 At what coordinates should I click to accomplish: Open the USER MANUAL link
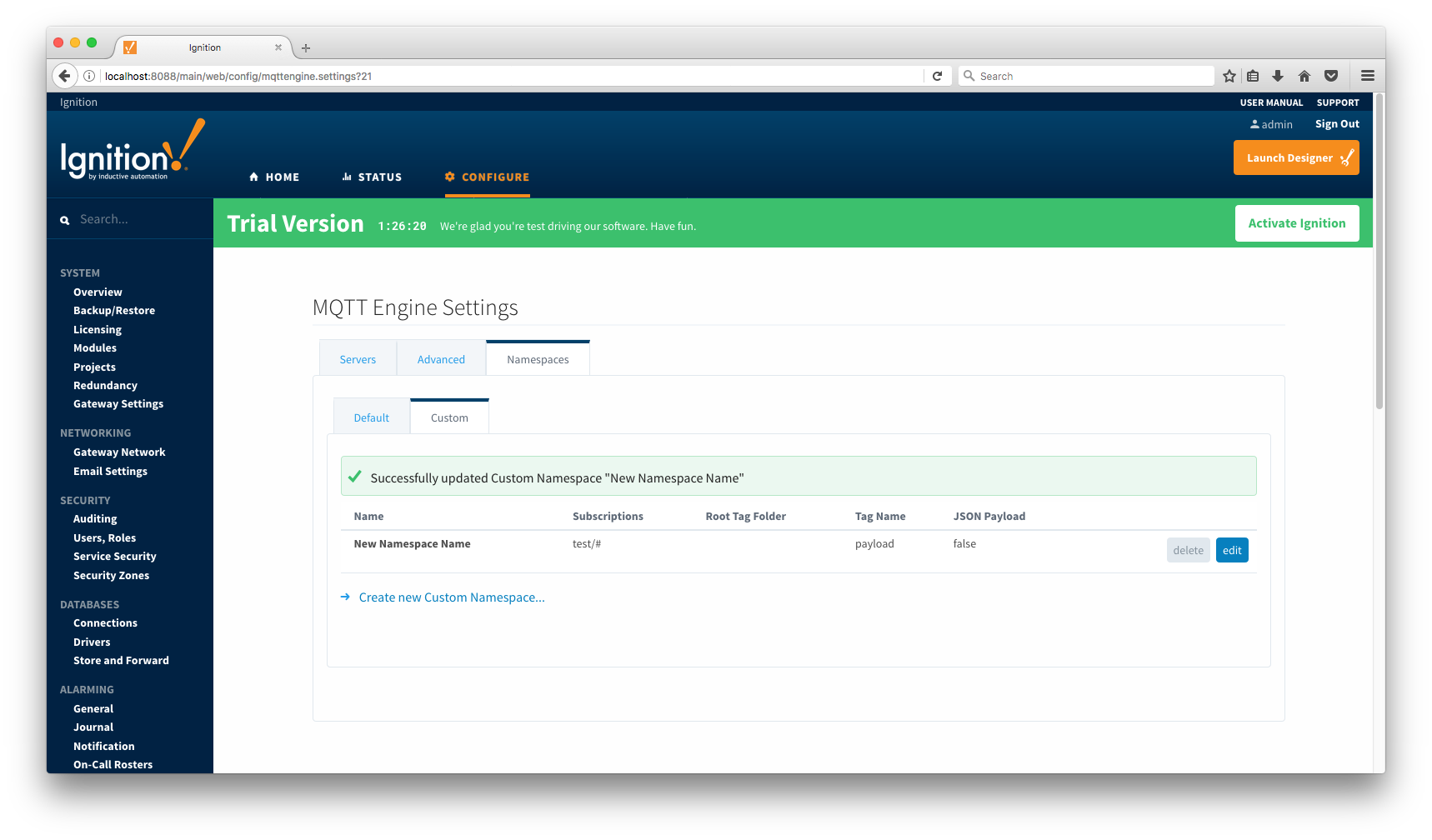click(x=1271, y=102)
